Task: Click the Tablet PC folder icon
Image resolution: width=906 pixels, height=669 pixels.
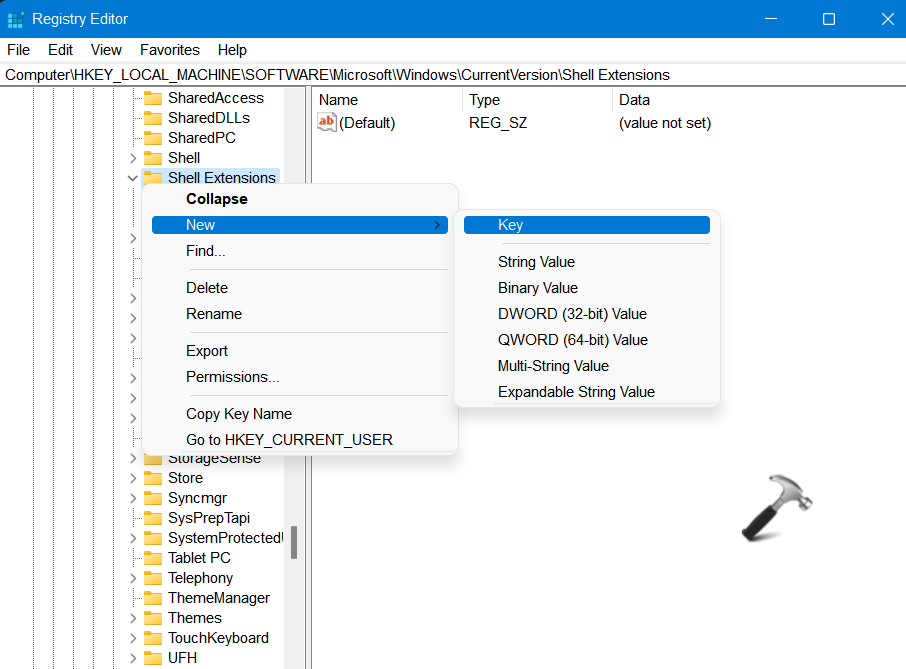Action: point(152,558)
